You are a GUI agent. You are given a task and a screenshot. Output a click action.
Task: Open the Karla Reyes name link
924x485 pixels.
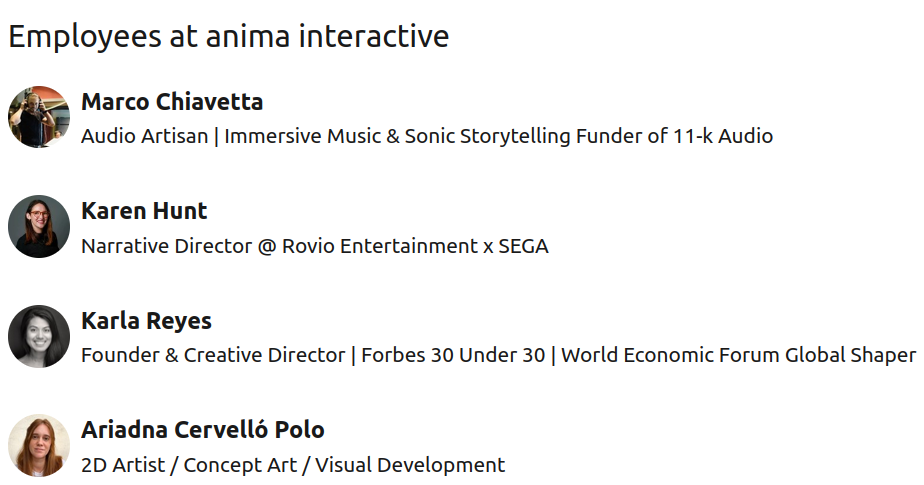pos(146,321)
